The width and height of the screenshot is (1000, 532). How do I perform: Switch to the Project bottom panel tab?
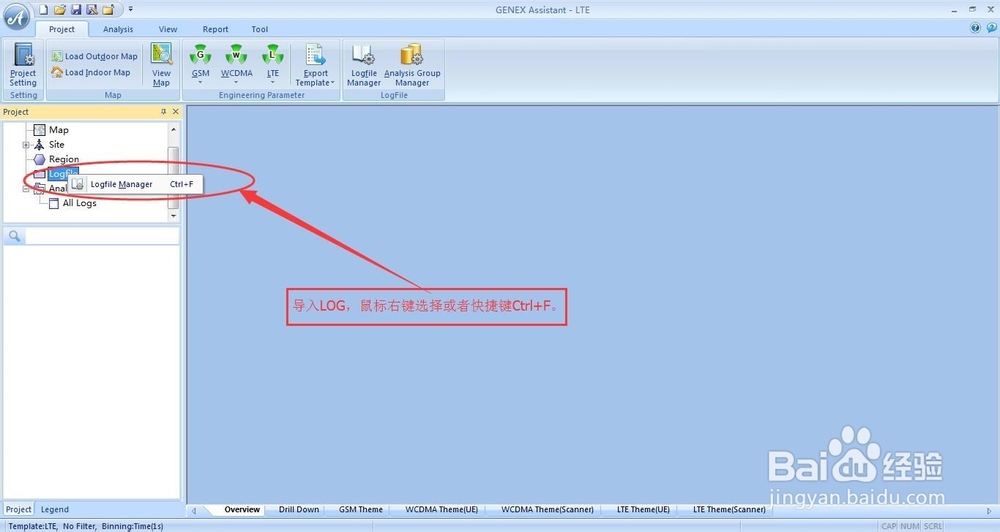(x=18, y=509)
